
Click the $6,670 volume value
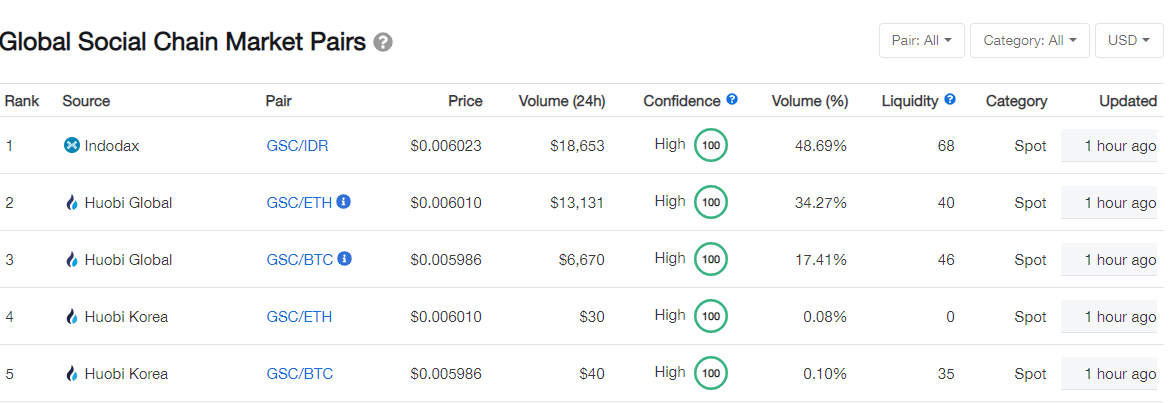point(582,260)
